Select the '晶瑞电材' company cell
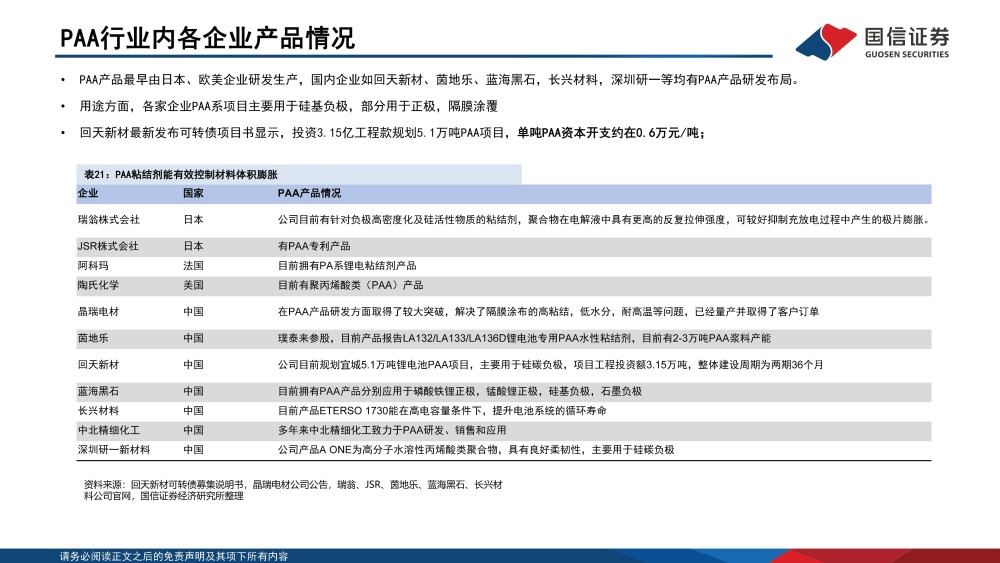Viewport: 1000px width, 563px height. 98,312
